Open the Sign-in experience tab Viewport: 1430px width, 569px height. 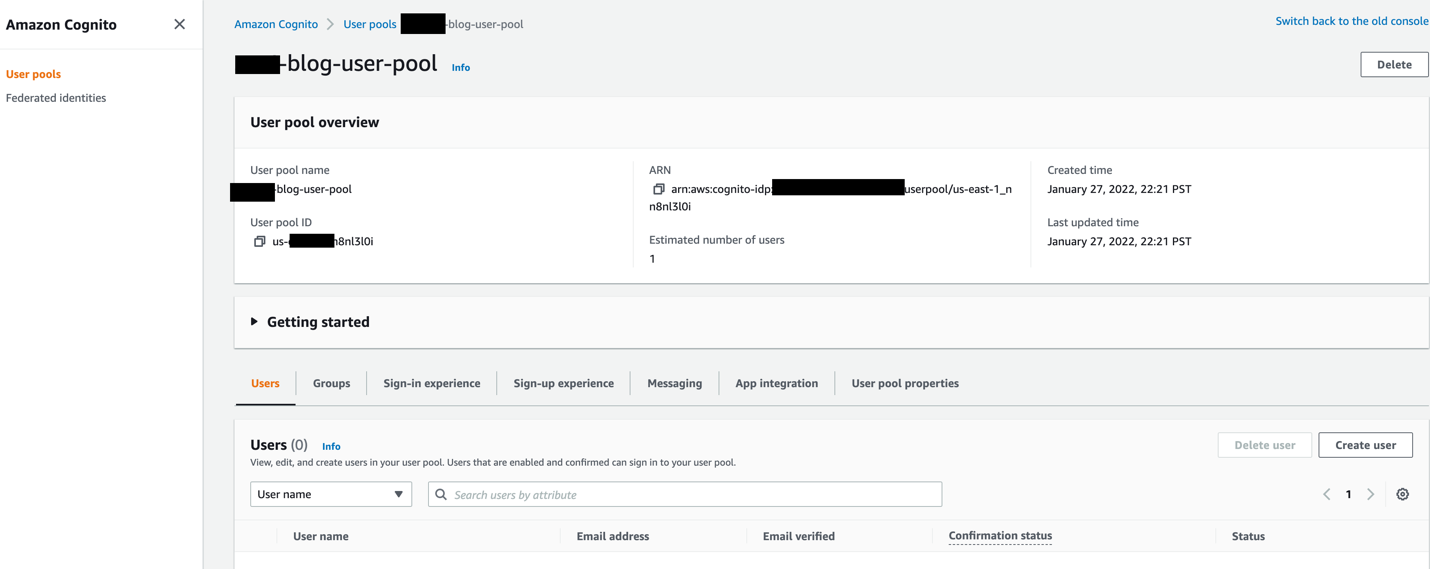431,383
